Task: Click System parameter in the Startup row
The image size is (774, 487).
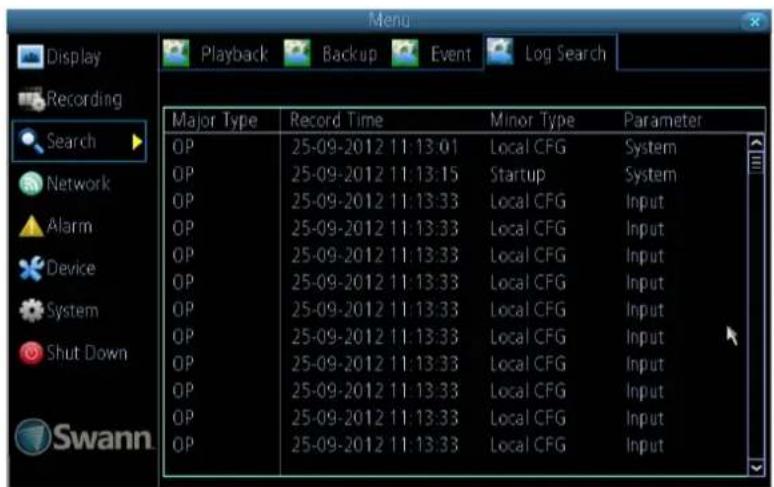Action: (651, 175)
